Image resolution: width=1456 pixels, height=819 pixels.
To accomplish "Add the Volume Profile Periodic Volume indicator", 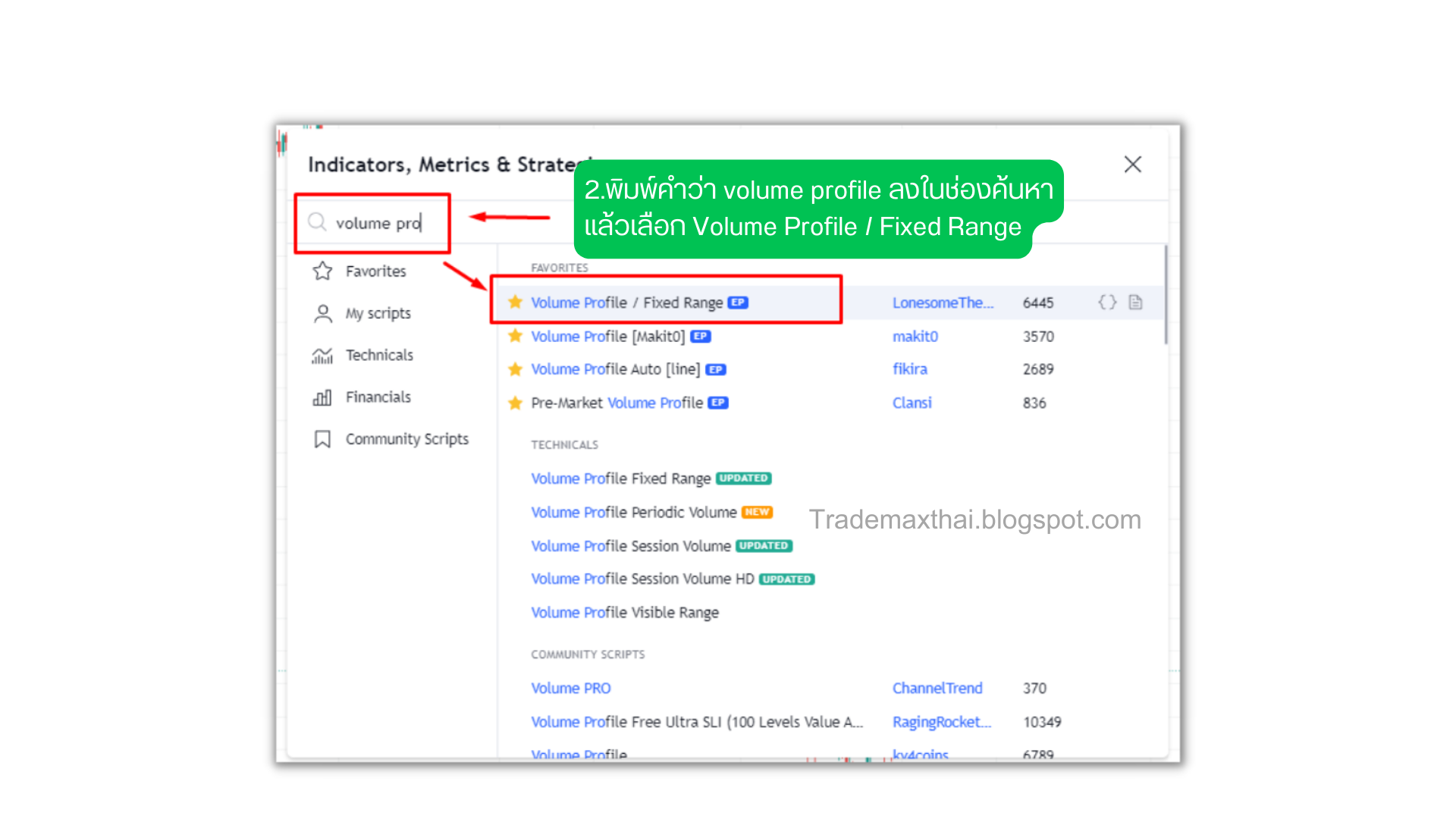I will click(633, 513).
